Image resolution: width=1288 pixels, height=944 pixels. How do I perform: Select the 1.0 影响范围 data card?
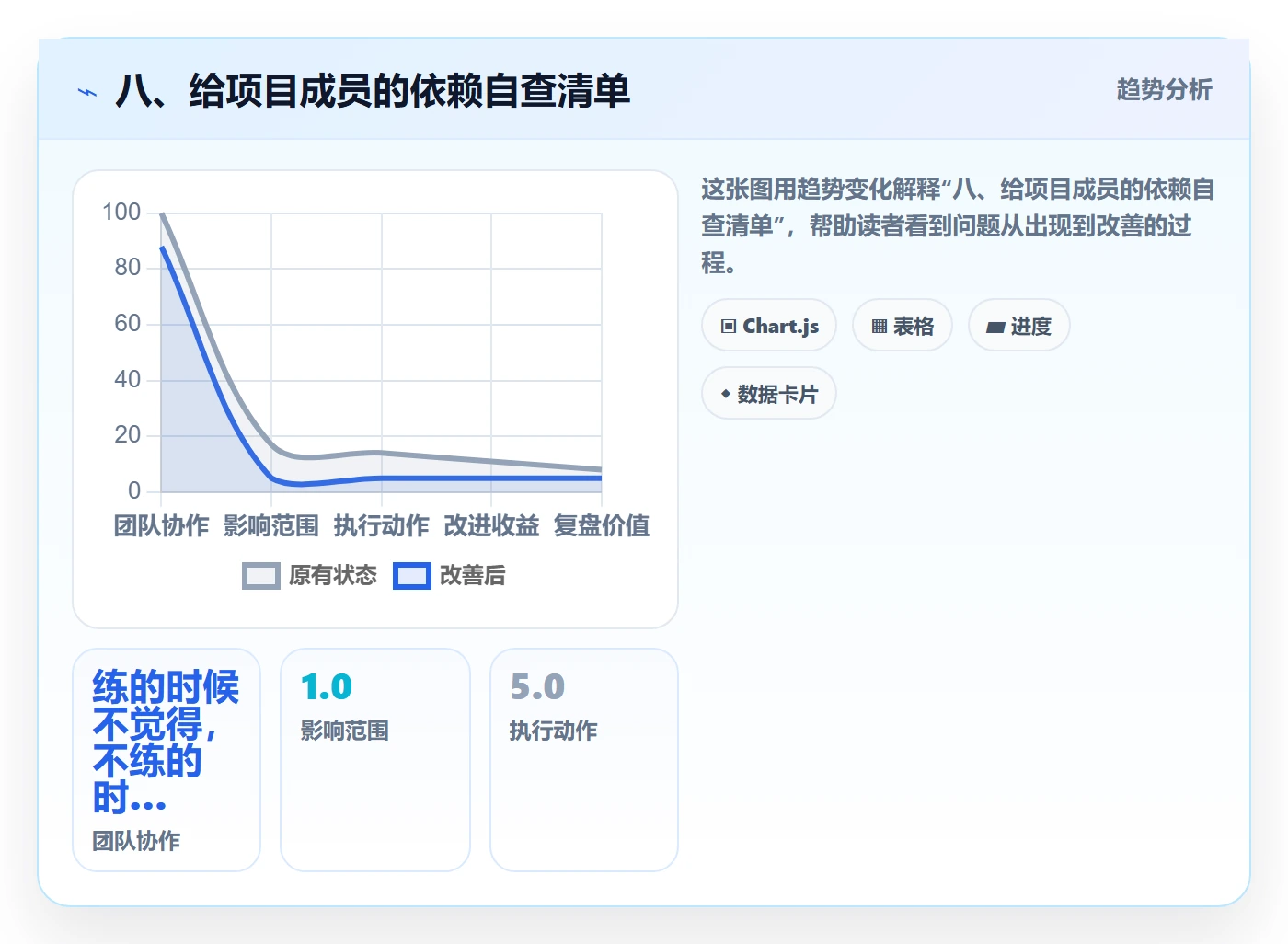point(375,760)
